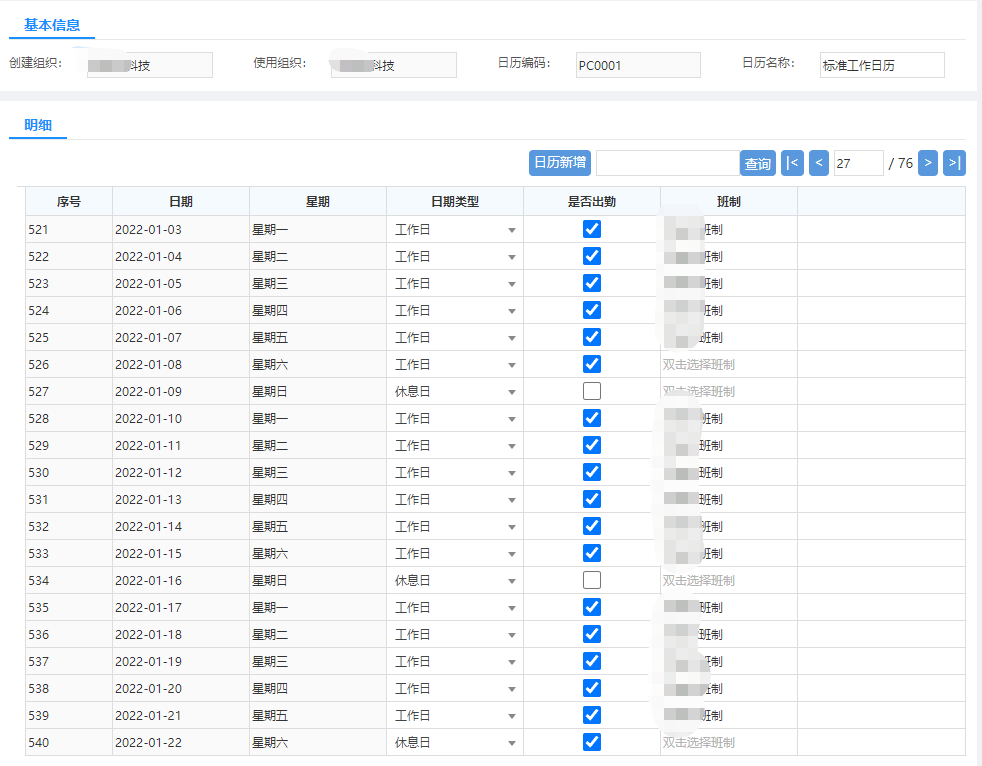Viewport: 982px width, 766px height.
Task: Click the 日期类型 column header
Action: (x=455, y=202)
